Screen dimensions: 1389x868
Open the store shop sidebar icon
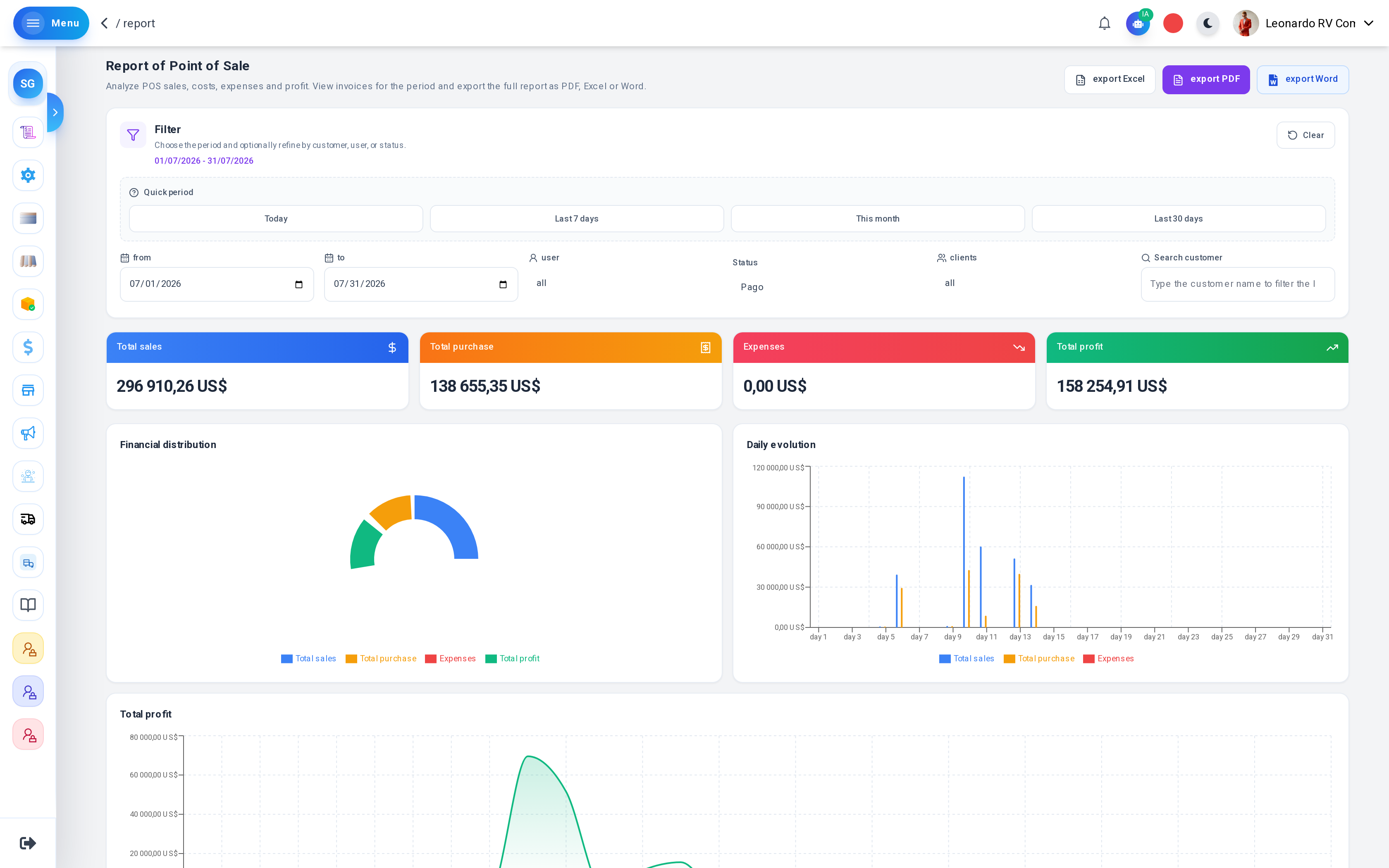[28, 390]
